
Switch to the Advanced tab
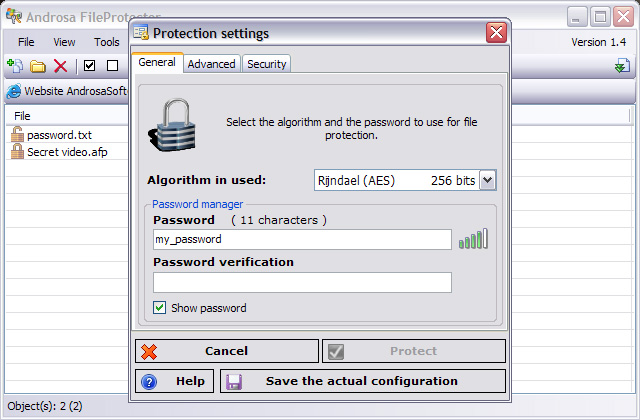[211, 64]
